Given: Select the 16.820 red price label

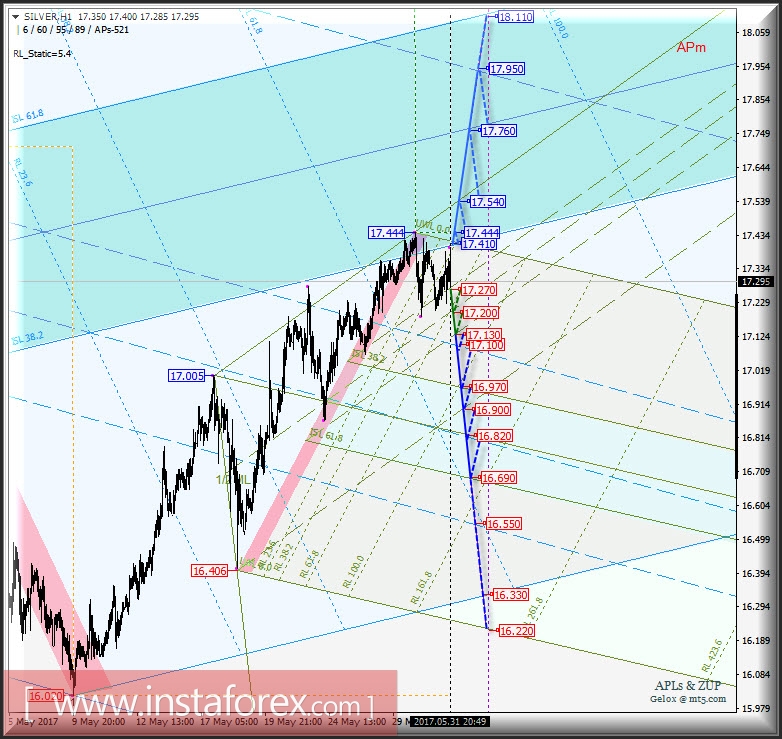Looking at the screenshot, I should (x=495, y=436).
